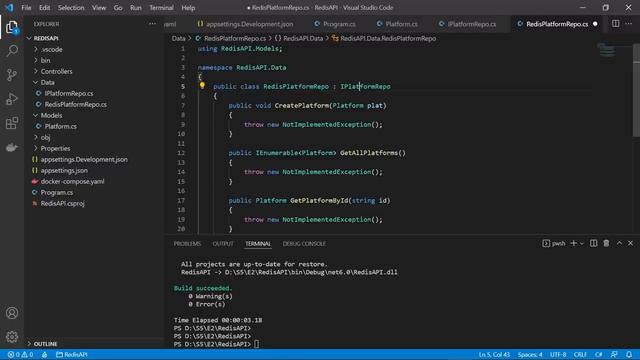This screenshot has width=640, height=360.
Task: Add a new terminal with plus icon
Action: tap(573, 243)
